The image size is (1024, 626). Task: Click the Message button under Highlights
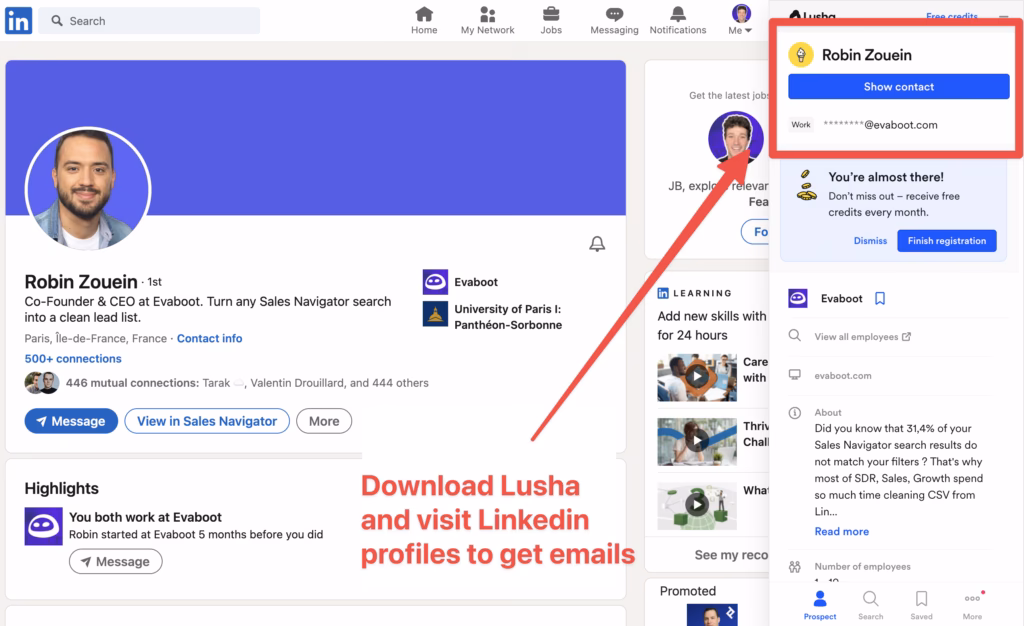click(x=116, y=561)
